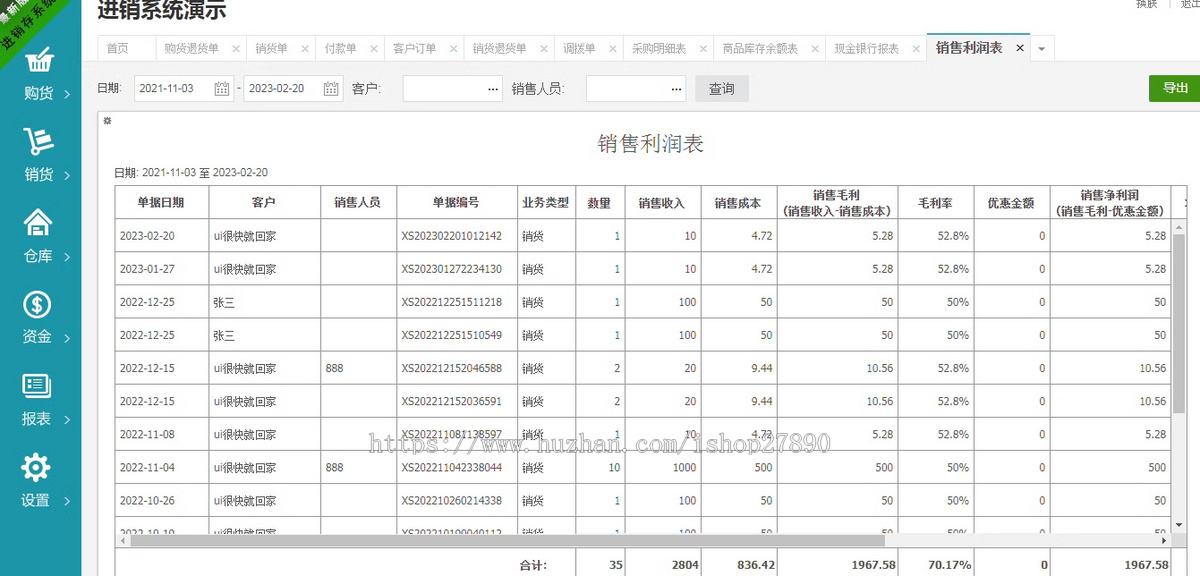Image resolution: width=1200 pixels, height=576 pixels.
Task: Click order number XS202212251510549
Action: [452, 335]
